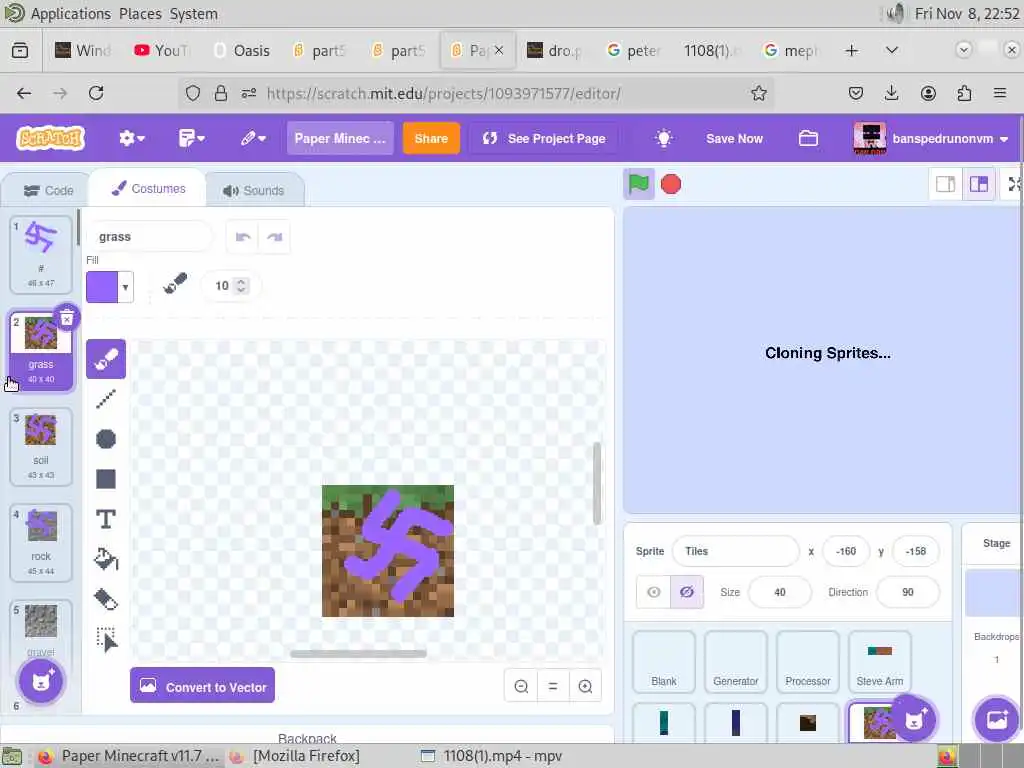The width and height of the screenshot is (1024, 768).
Task: Click the orange Share button
Action: [x=431, y=138]
